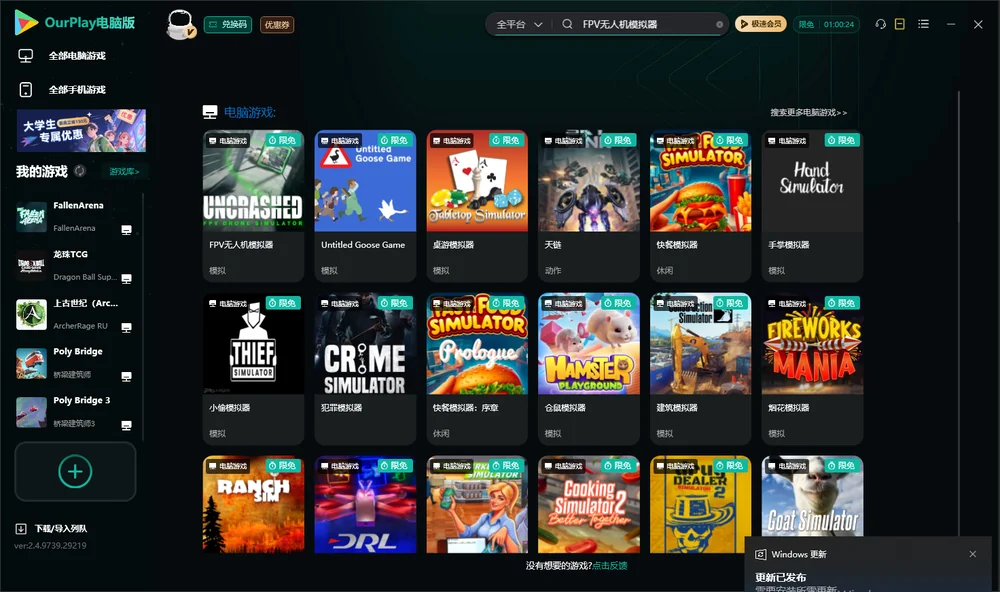Open the 仓鼠模拟器 Hamster Playground card

click(589, 369)
